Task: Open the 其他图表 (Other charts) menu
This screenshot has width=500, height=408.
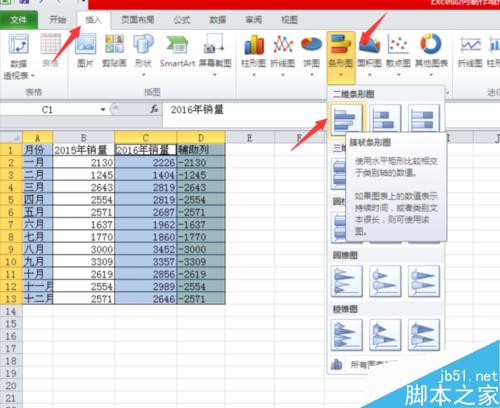Action: tap(431, 55)
